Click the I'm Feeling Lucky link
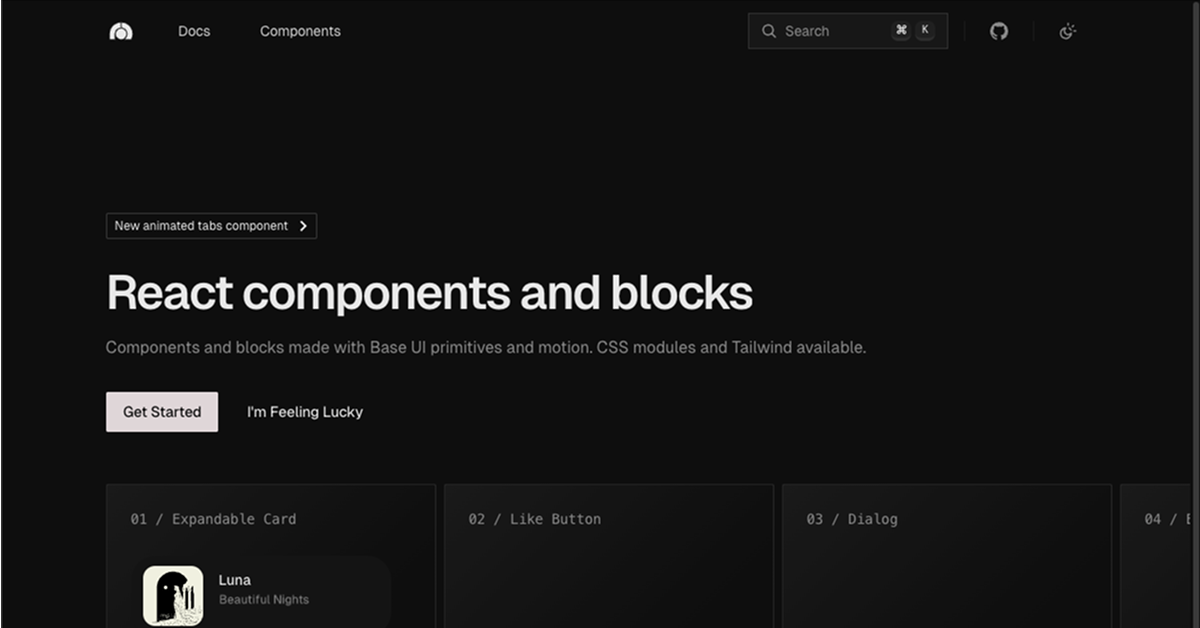The width and height of the screenshot is (1200, 628). click(304, 411)
